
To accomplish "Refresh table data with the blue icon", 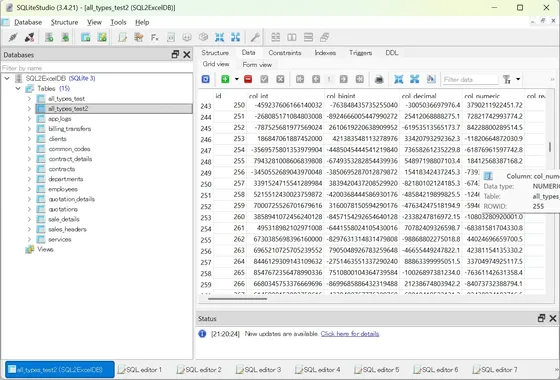I will click(x=206, y=79).
